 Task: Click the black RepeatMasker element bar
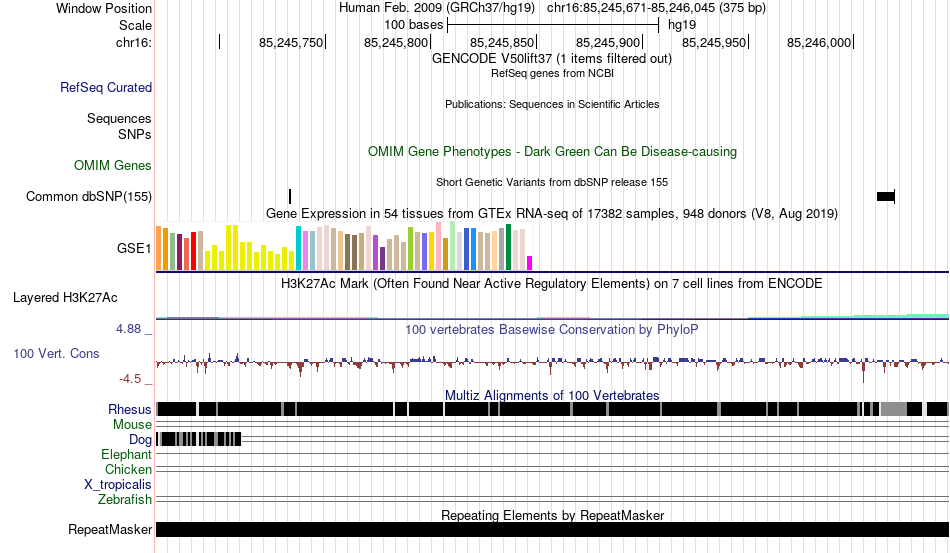click(552, 529)
